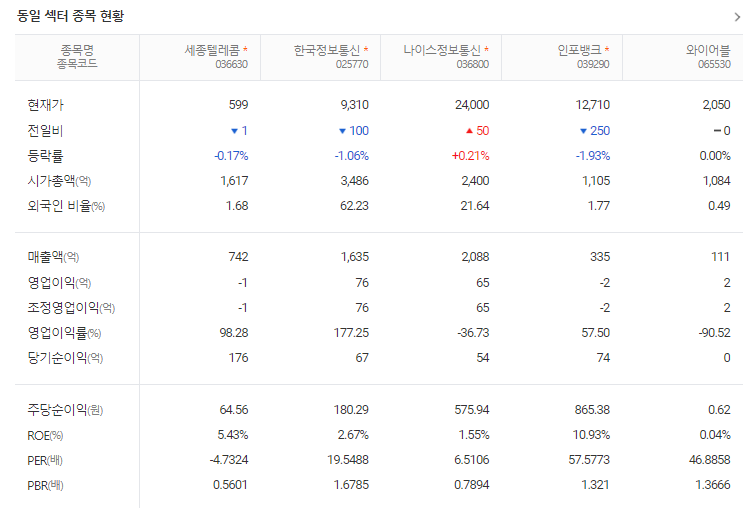
Task: Click the current price 24,000
Action: (472, 105)
